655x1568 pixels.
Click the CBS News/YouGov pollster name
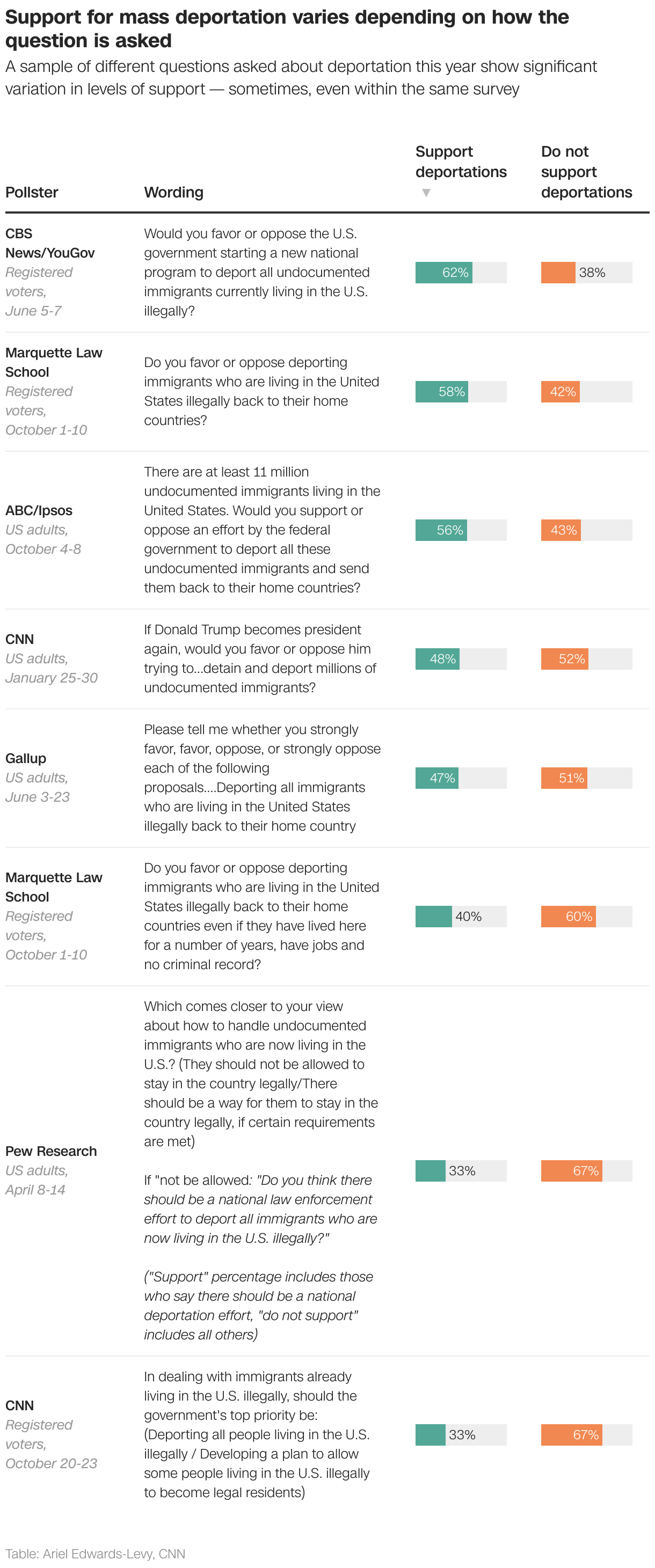pyautogui.click(x=50, y=244)
